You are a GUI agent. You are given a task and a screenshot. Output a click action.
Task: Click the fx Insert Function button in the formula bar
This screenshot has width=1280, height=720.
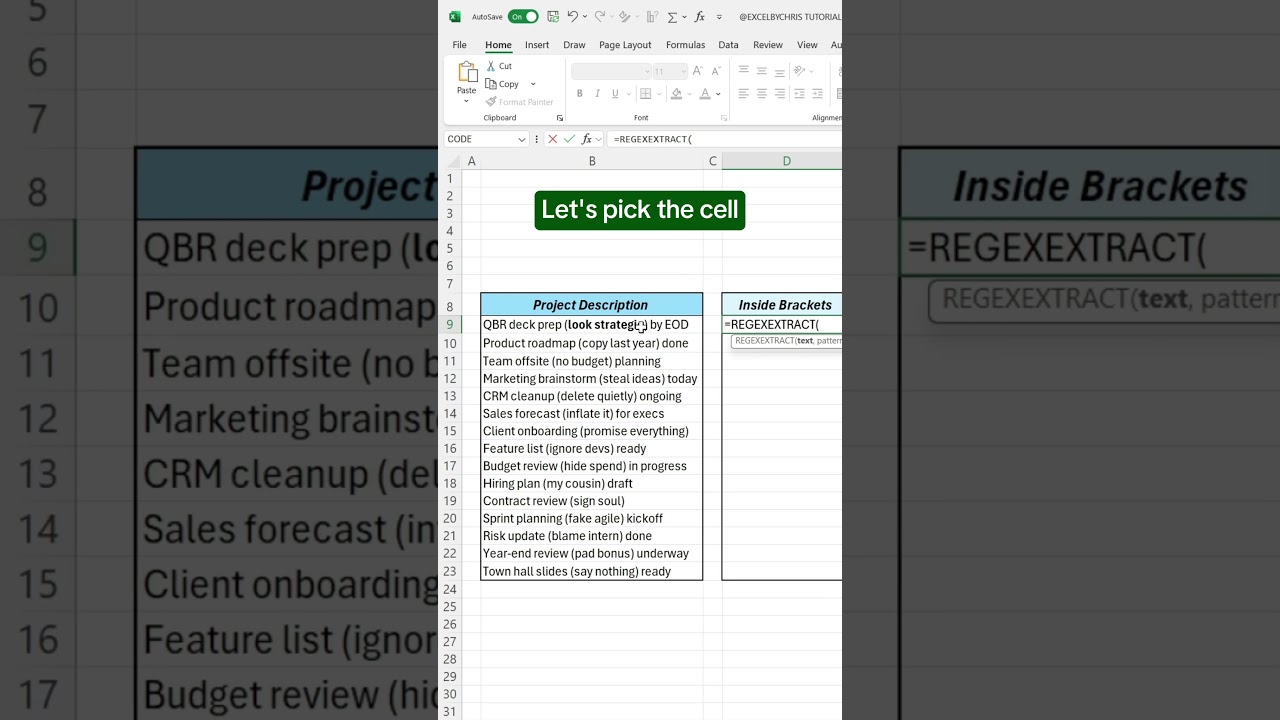pos(587,140)
